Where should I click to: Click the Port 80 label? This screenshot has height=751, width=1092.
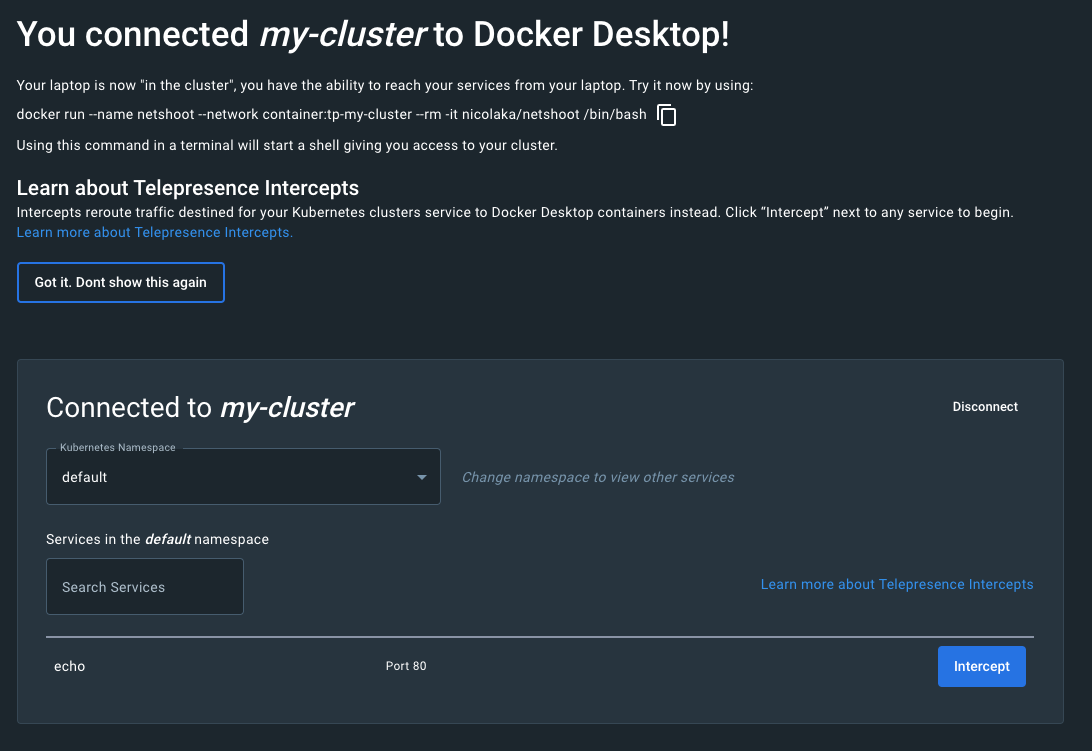406,666
